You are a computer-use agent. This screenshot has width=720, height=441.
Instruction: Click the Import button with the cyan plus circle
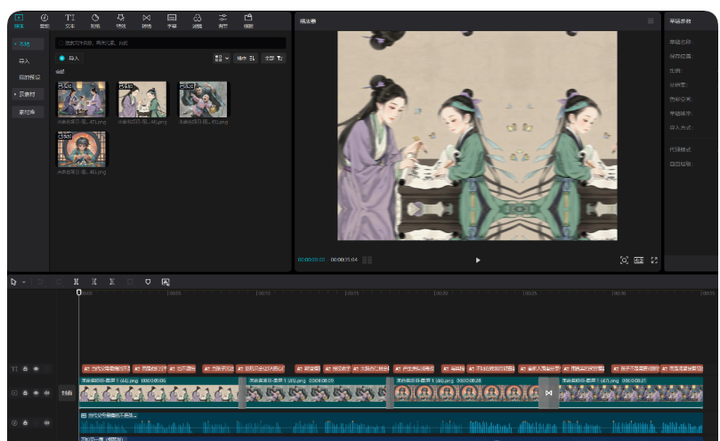pos(70,58)
